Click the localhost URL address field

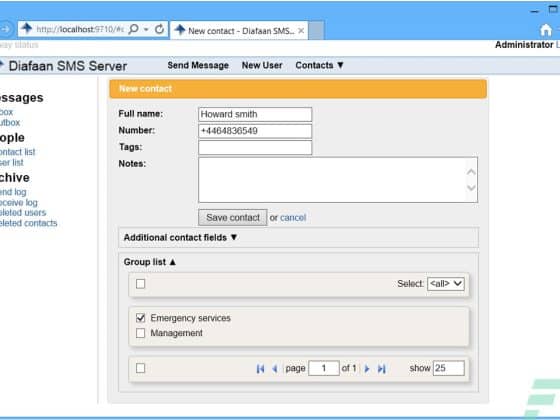[x=80, y=29]
